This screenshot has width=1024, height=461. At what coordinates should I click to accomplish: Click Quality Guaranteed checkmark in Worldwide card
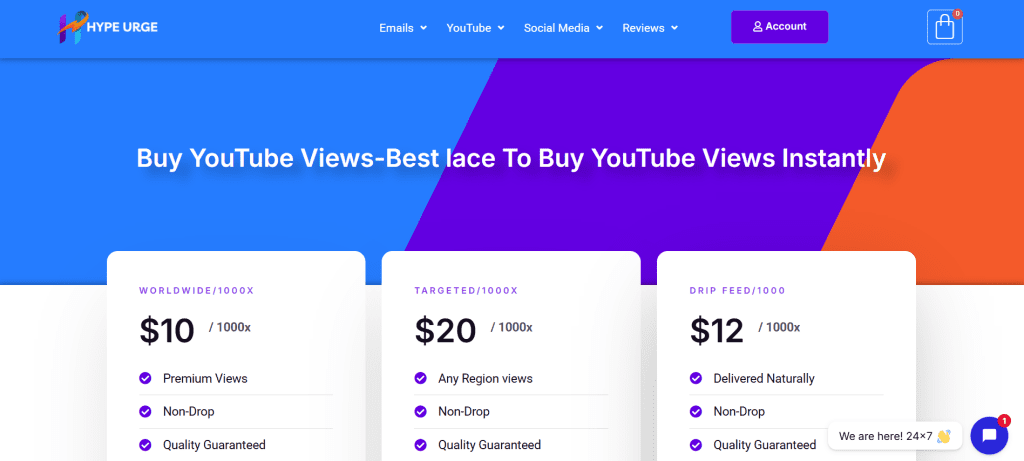pyautogui.click(x=145, y=445)
